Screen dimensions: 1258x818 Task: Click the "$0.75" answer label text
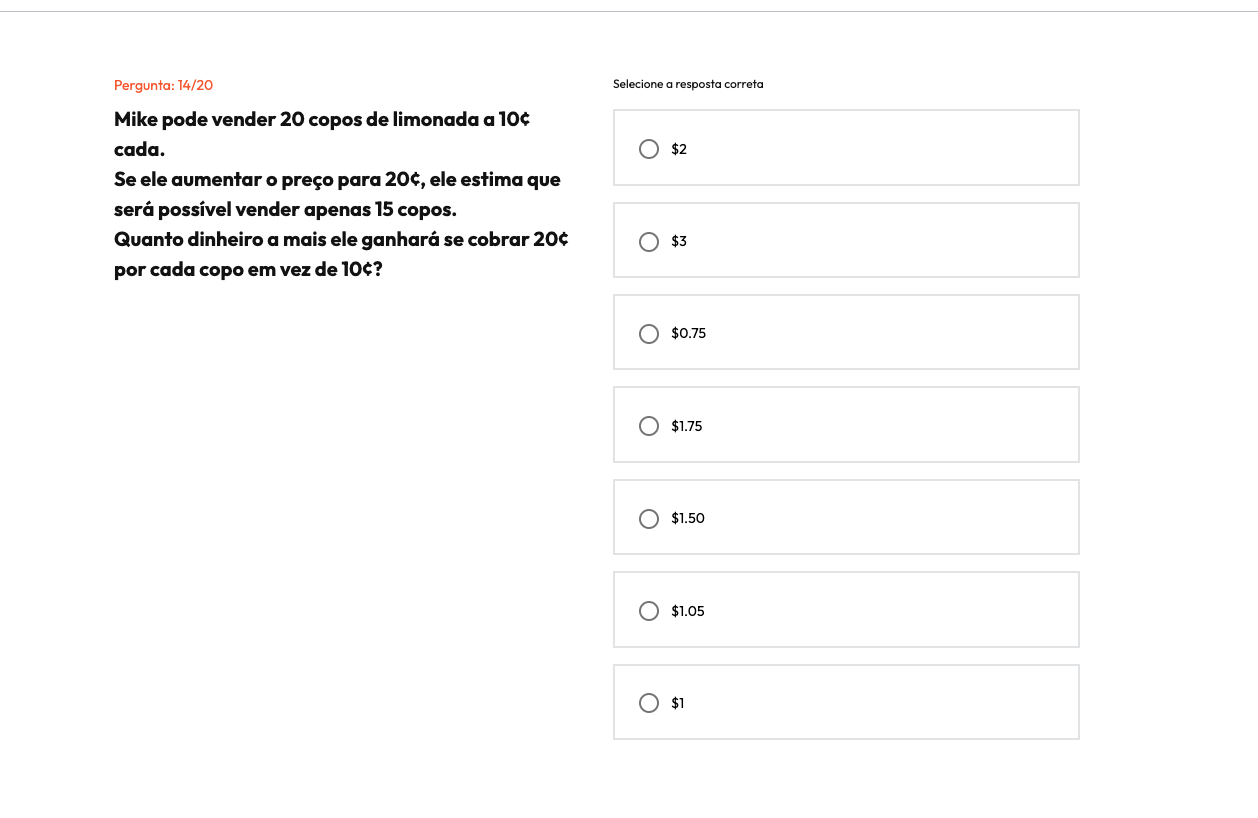coord(689,333)
